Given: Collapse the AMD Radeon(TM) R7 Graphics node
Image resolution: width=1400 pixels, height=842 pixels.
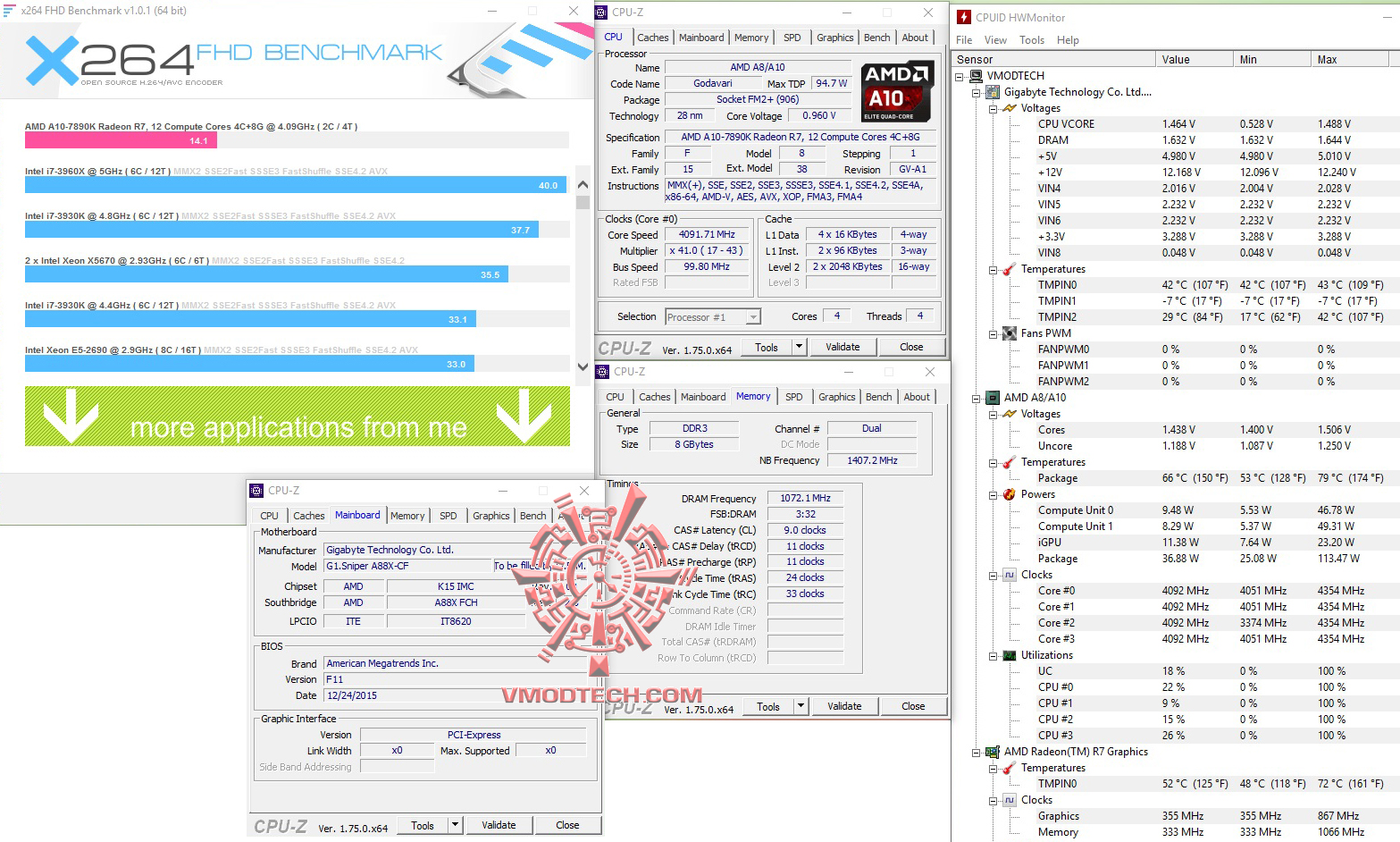Looking at the screenshot, I should point(977,752).
